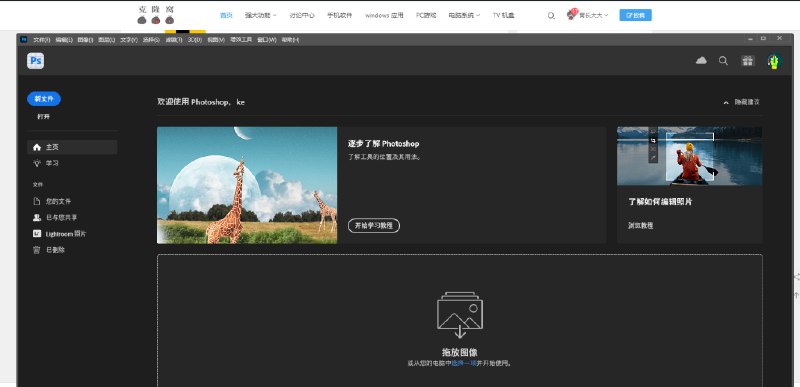
Task: Open Lightroom 照片 in the sidebar
Action: (72, 234)
